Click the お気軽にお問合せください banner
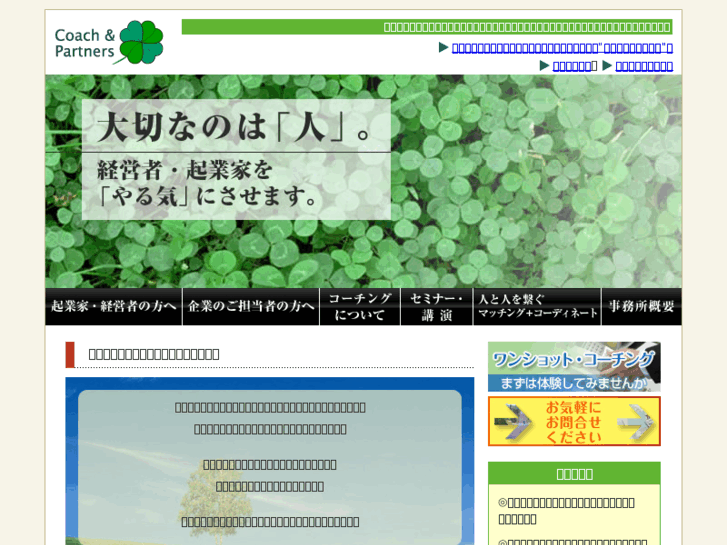Image resolution: width=727 pixels, height=545 pixels. pyautogui.click(x=574, y=421)
